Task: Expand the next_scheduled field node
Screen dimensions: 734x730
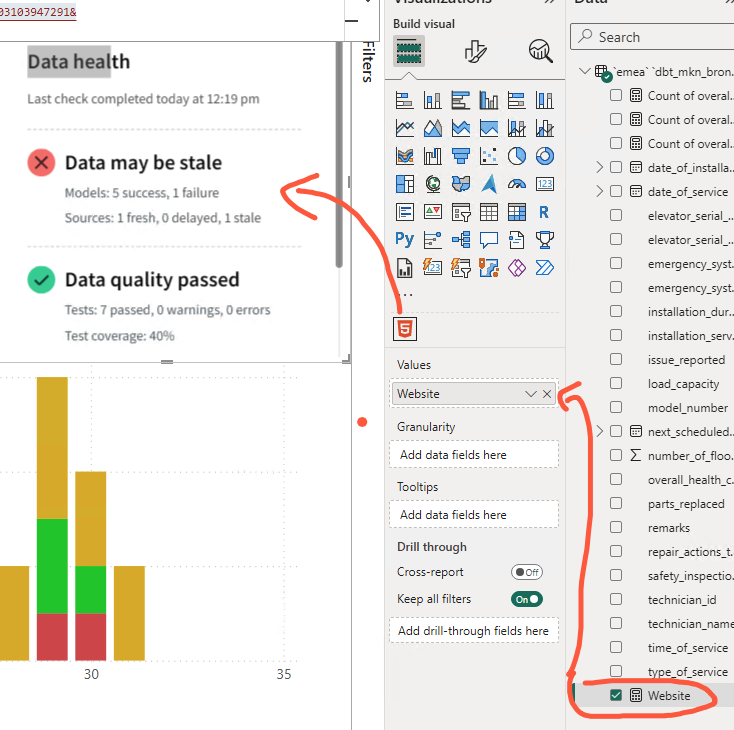Action: (x=600, y=431)
